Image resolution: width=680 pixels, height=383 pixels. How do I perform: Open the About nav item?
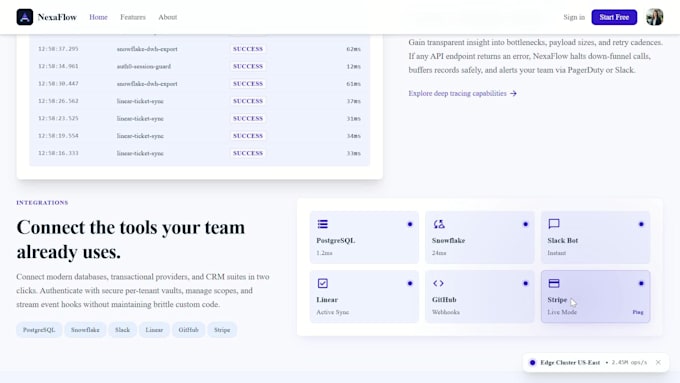[x=167, y=17]
